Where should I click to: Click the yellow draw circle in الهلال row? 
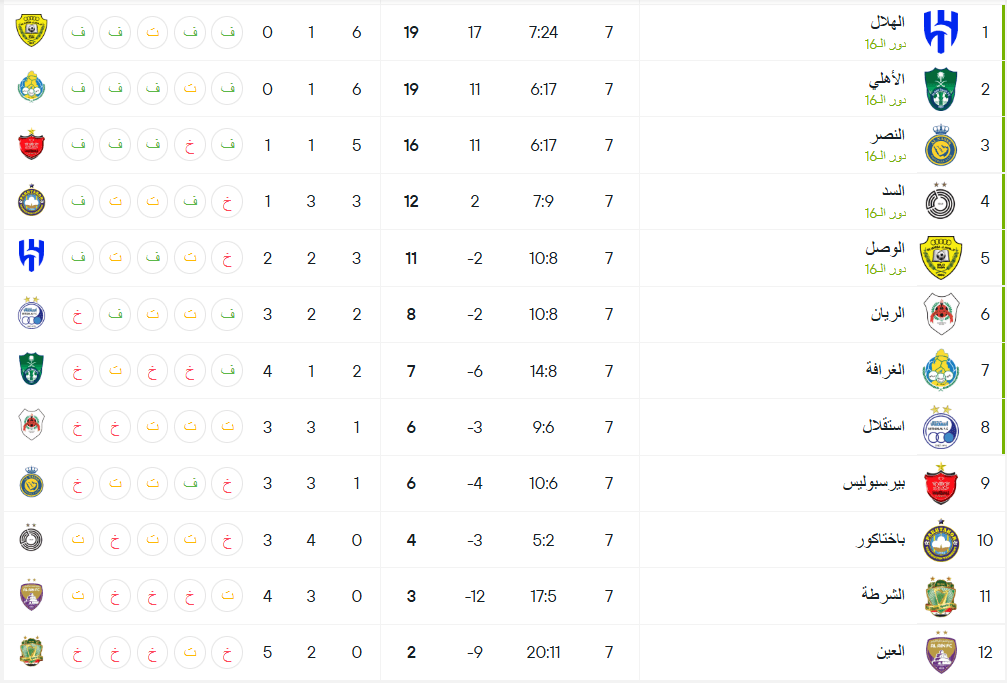tap(153, 32)
